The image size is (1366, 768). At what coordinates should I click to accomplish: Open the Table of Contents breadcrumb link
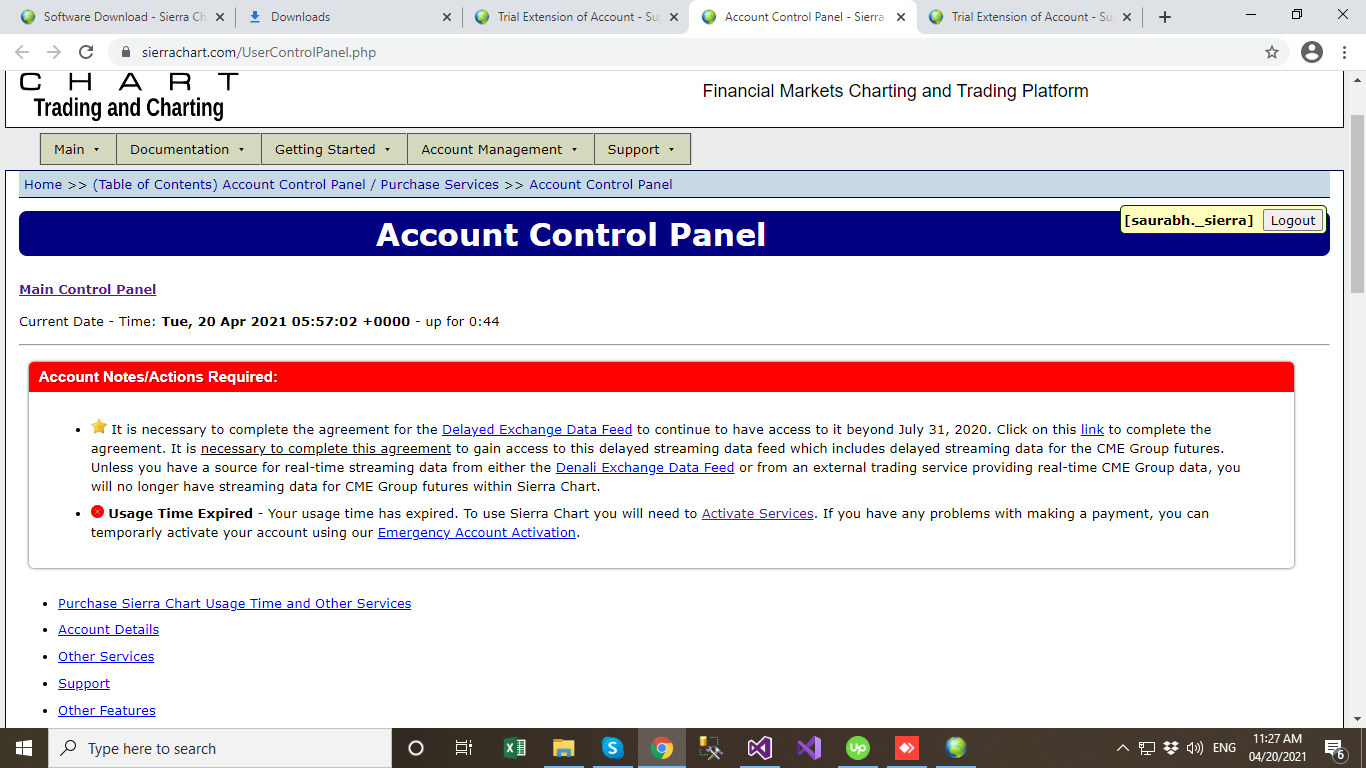[296, 184]
